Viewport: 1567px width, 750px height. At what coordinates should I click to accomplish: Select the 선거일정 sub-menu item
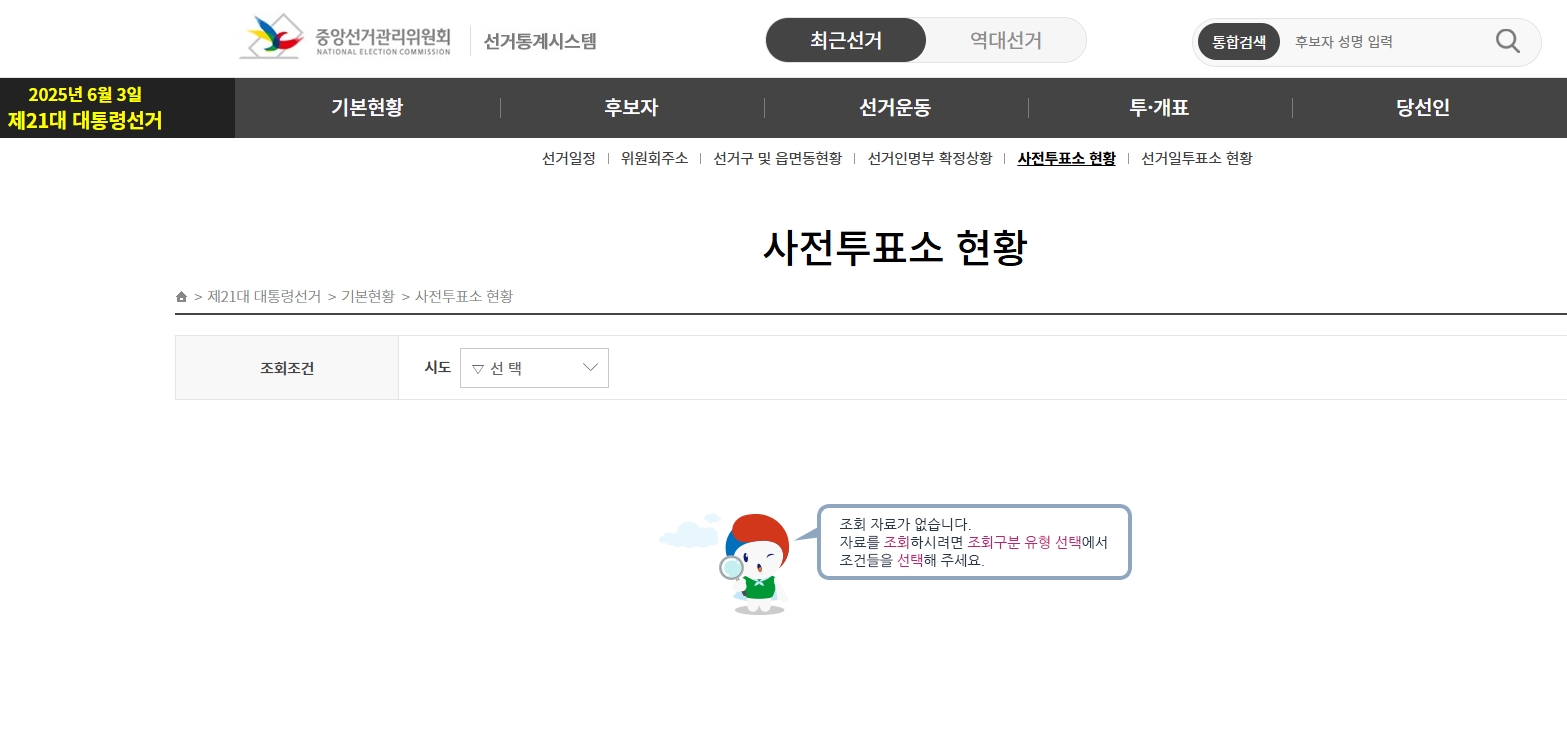(x=567, y=158)
